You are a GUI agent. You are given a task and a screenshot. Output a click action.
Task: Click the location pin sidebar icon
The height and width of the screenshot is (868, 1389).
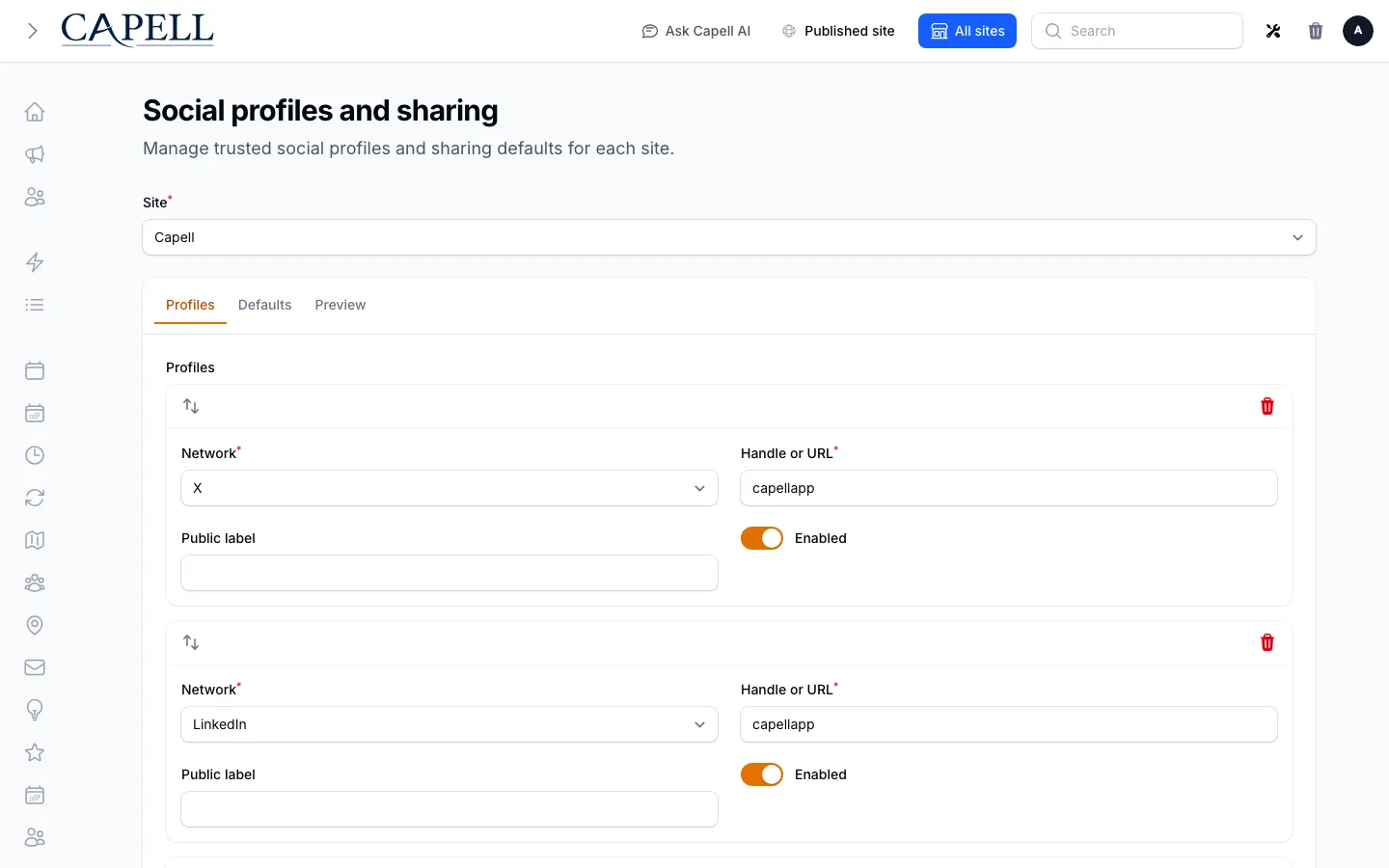click(35, 625)
